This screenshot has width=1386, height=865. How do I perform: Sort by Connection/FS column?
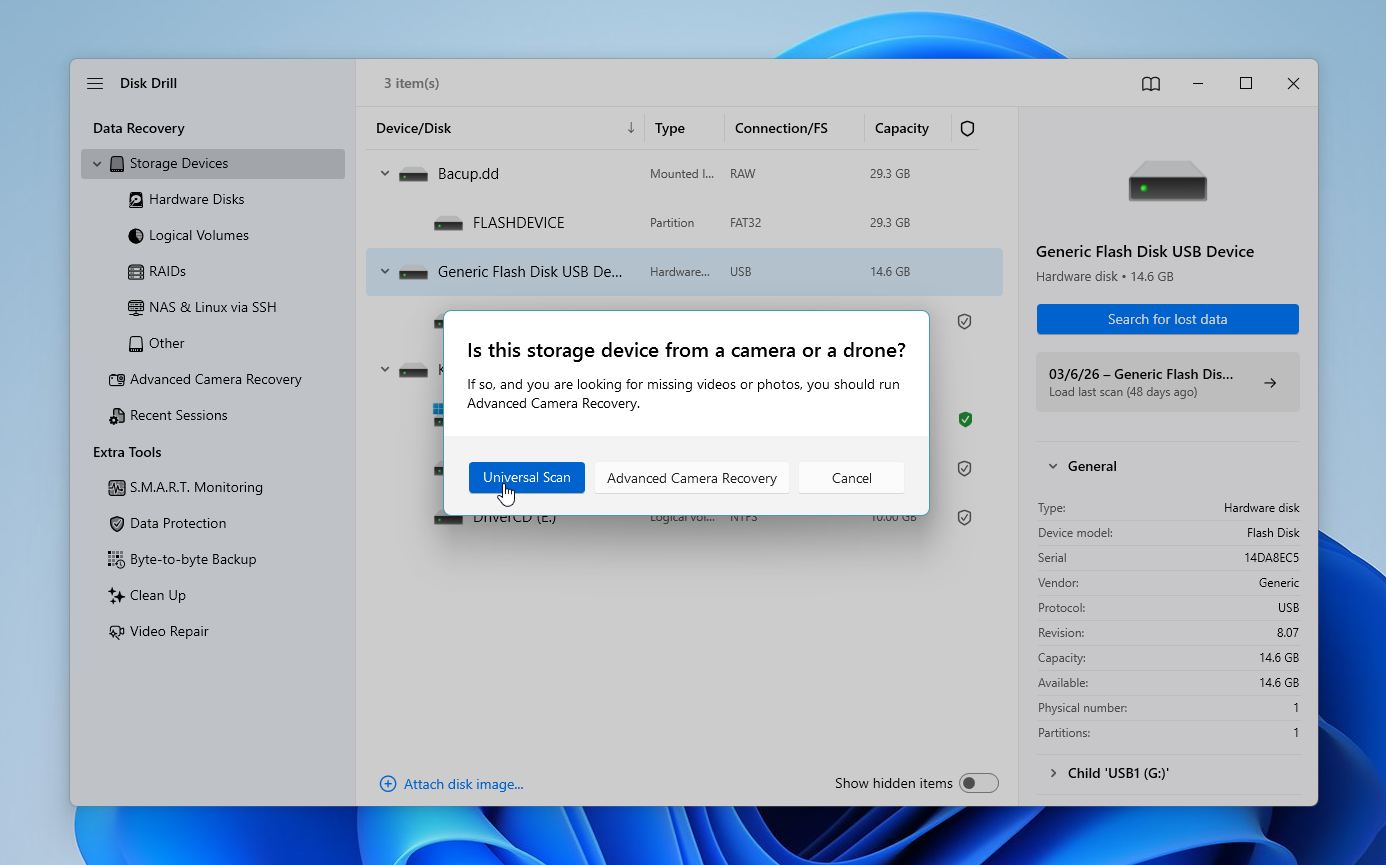[781, 129]
